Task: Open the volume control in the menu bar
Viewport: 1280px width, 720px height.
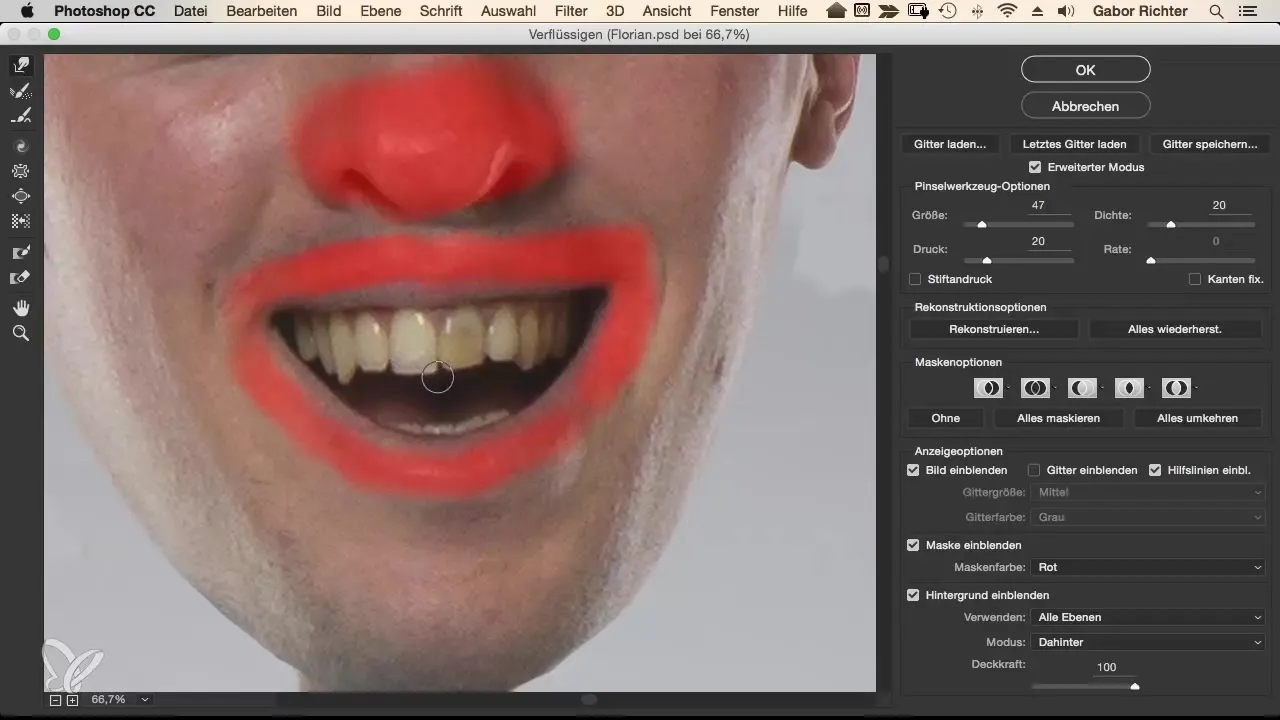Action: pyautogui.click(x=1065, y=11)
